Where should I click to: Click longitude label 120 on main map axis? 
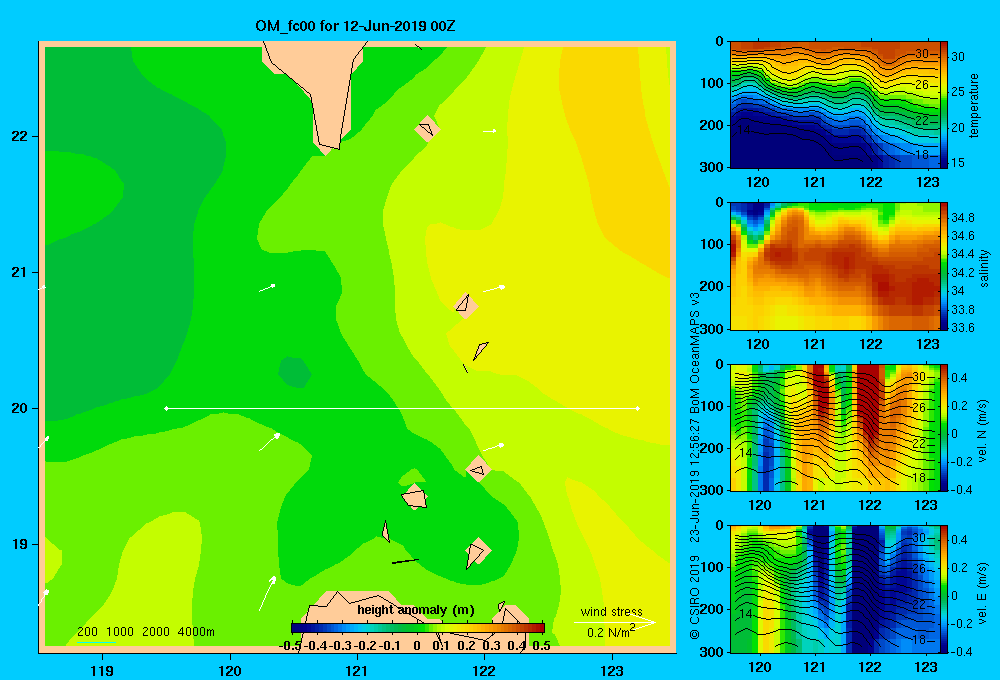(x=230, y=670)
